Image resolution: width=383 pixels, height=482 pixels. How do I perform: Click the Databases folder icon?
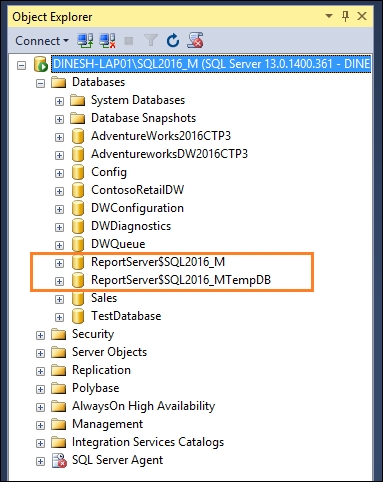(59, 82)
